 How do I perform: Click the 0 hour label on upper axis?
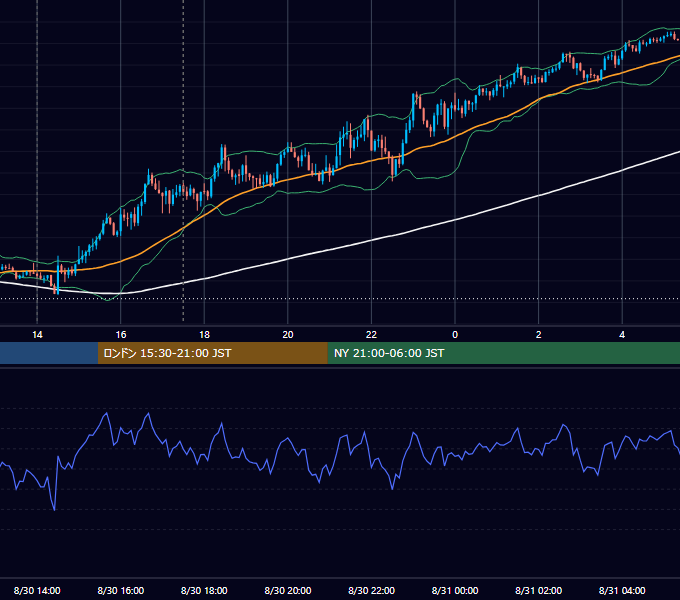455,335
